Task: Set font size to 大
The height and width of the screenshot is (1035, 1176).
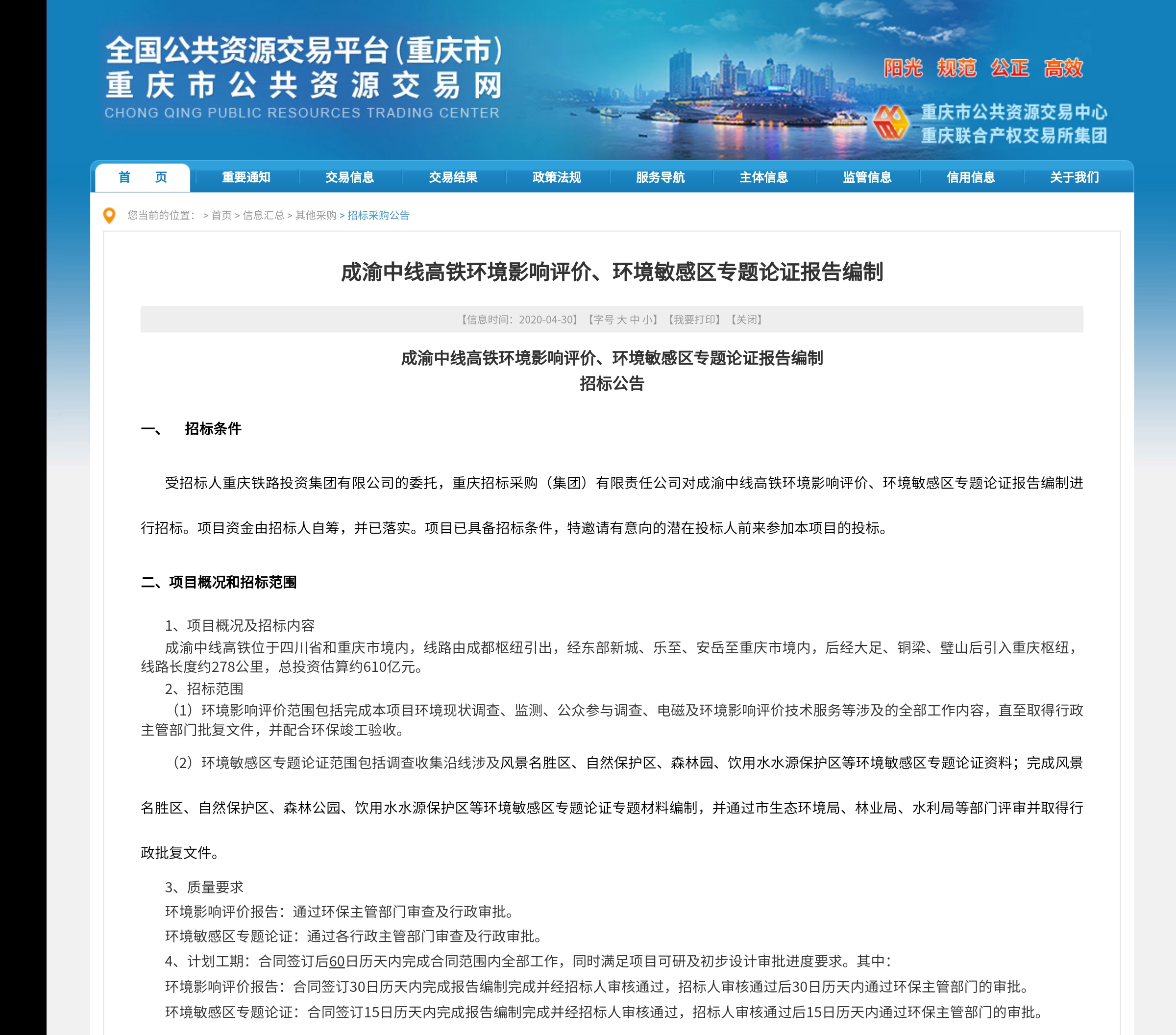Action: [x=622, y=320]
